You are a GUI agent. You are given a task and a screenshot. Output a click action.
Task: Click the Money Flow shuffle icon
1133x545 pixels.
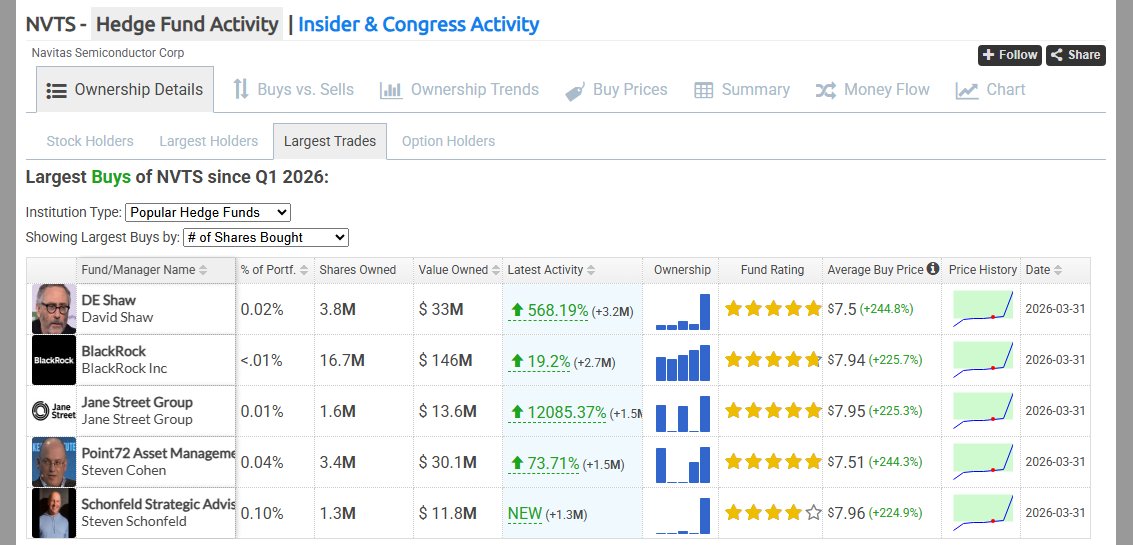coord(826,90)
